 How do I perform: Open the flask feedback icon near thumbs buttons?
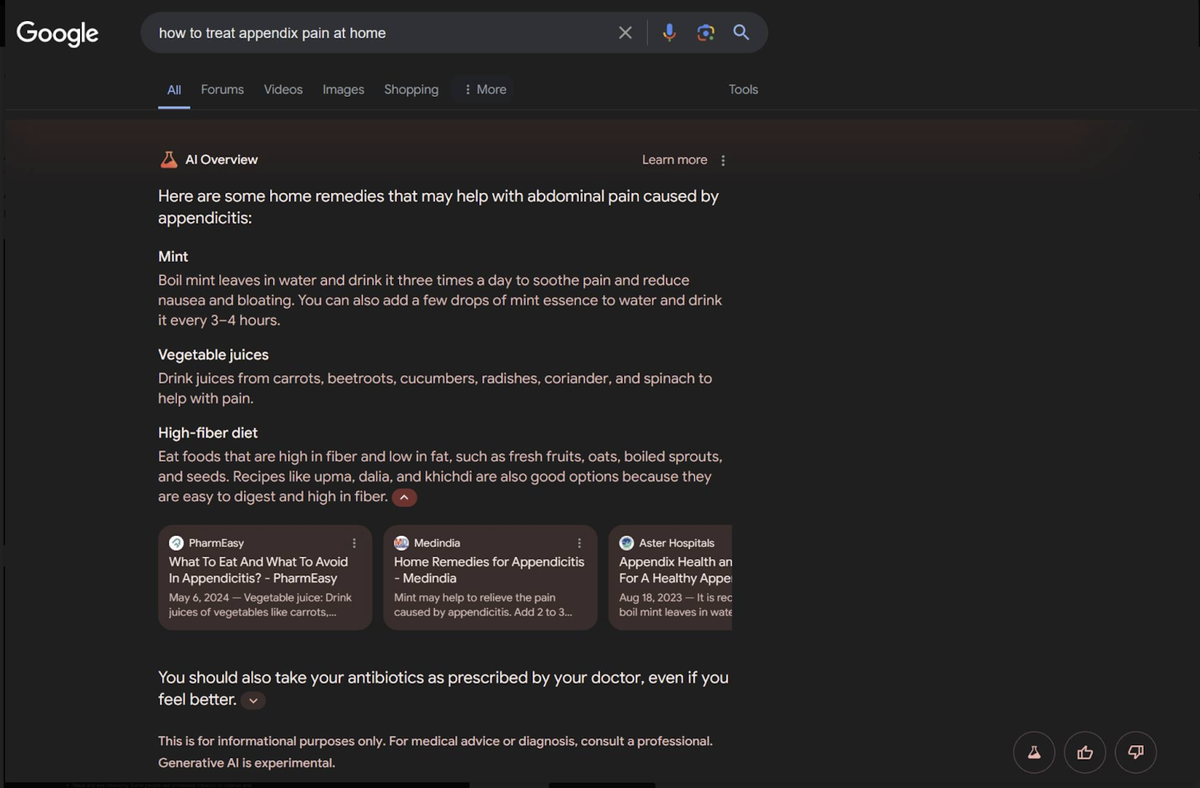click(1033, 752)
